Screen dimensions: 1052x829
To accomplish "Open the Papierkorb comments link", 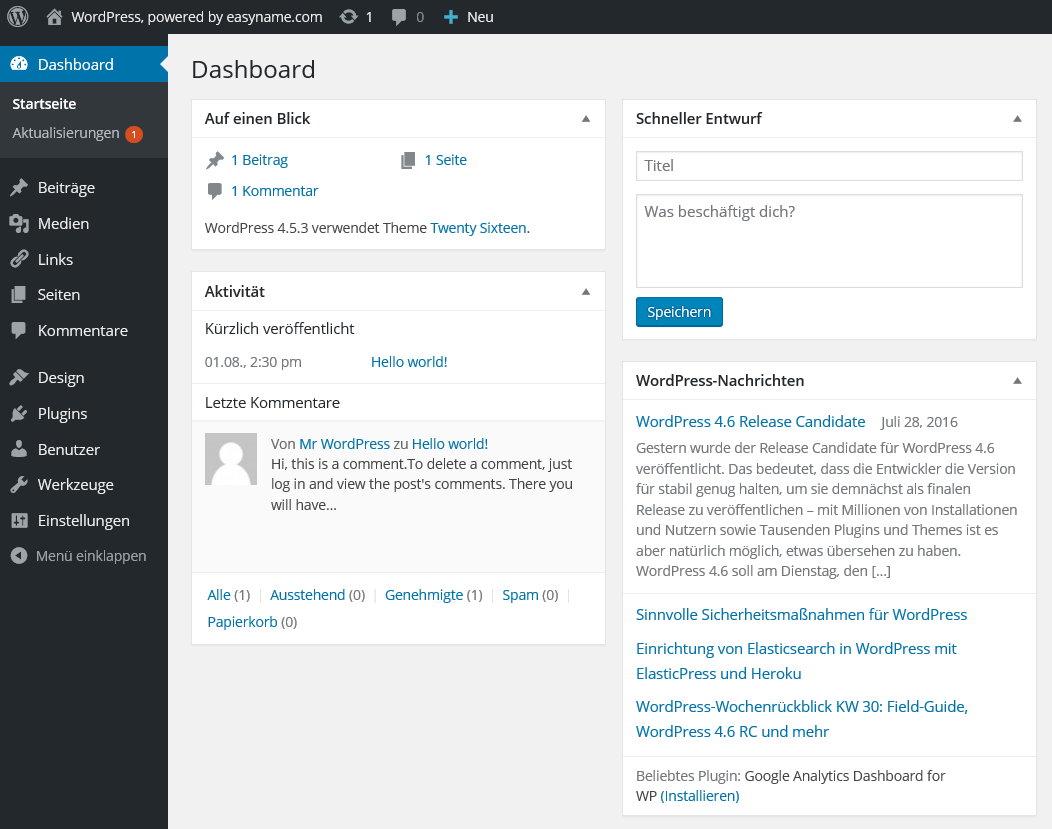I will point(242,622).
